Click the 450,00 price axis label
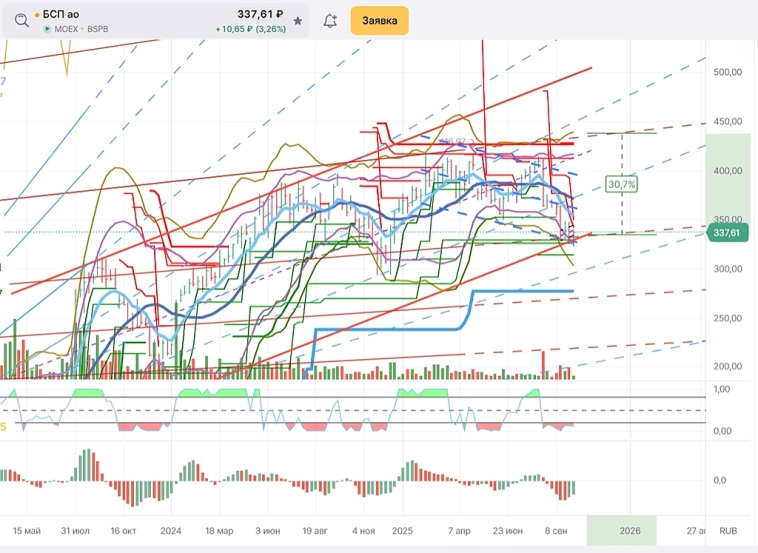 click(728, 122)
